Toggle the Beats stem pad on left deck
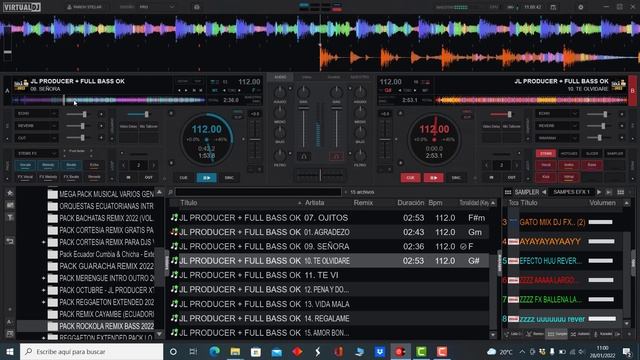 (x=71, y=165)
